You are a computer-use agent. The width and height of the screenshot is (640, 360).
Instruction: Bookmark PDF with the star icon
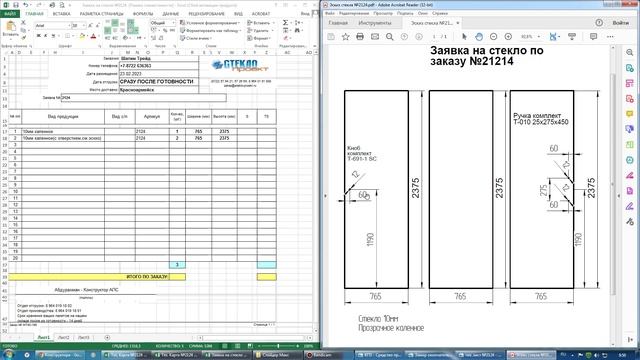(345, 37)
